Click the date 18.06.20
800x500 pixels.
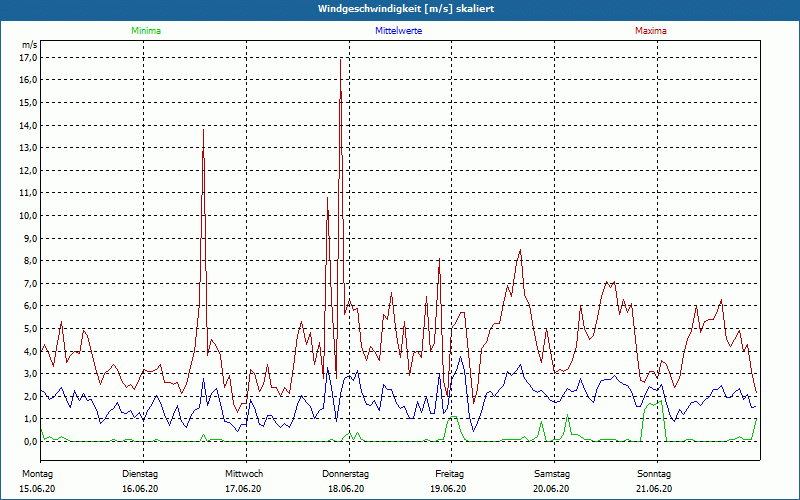click(x=346, y=489)
